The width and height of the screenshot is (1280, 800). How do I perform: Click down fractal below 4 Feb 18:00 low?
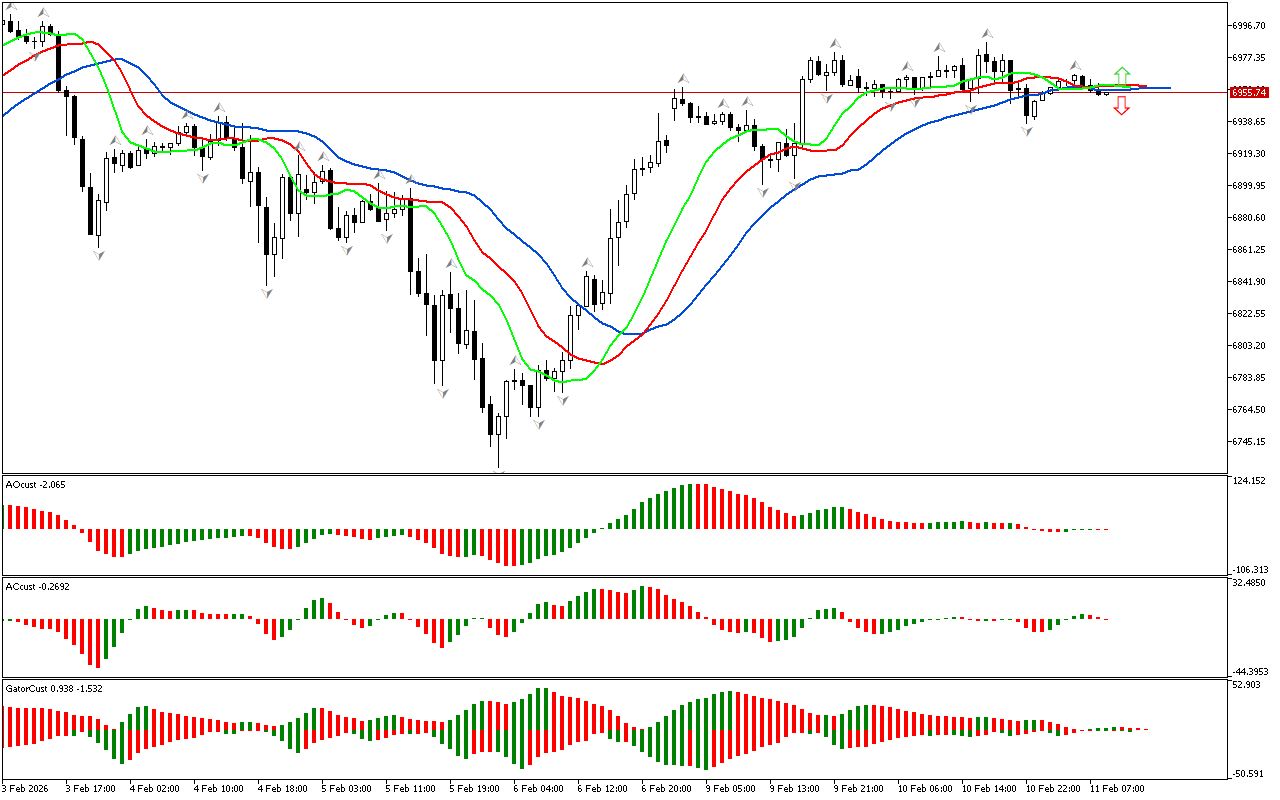(267, 292)
